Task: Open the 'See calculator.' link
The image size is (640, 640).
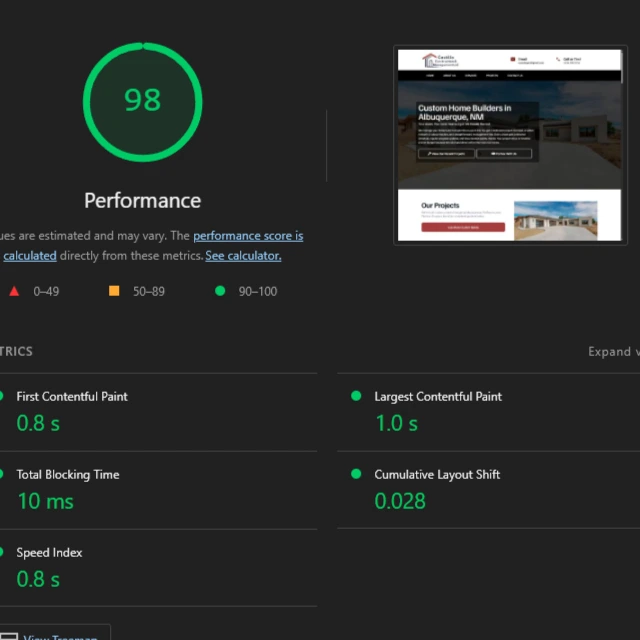Action: (243, 256)
